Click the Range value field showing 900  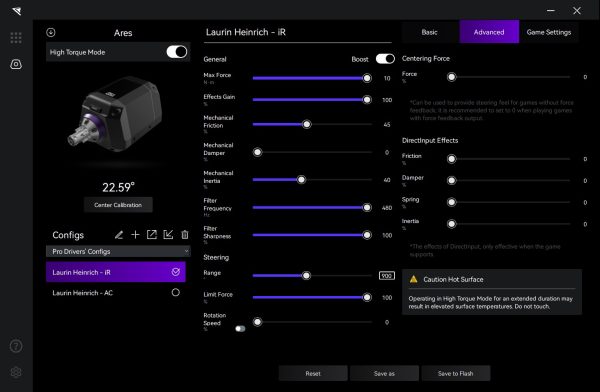tap(386, 276)
